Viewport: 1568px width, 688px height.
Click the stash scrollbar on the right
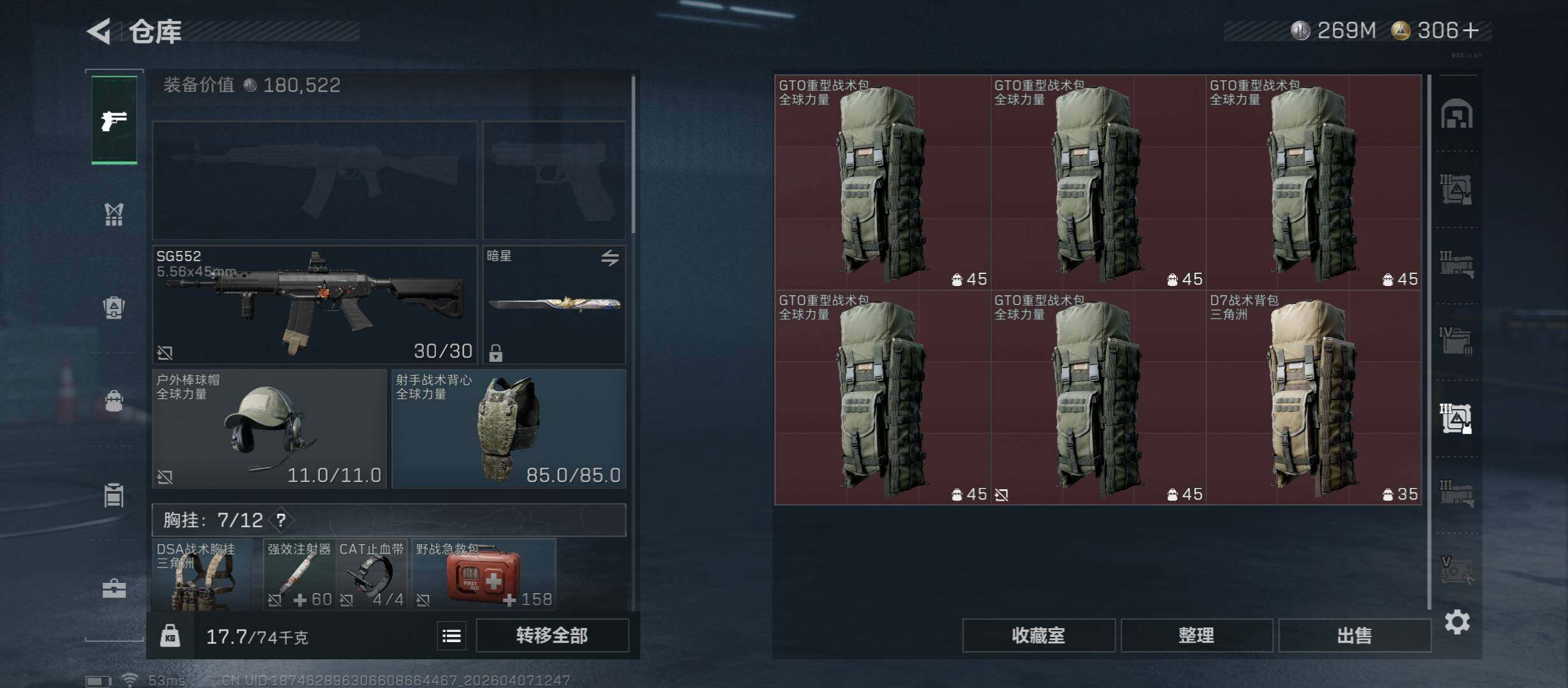(1429, 341)
